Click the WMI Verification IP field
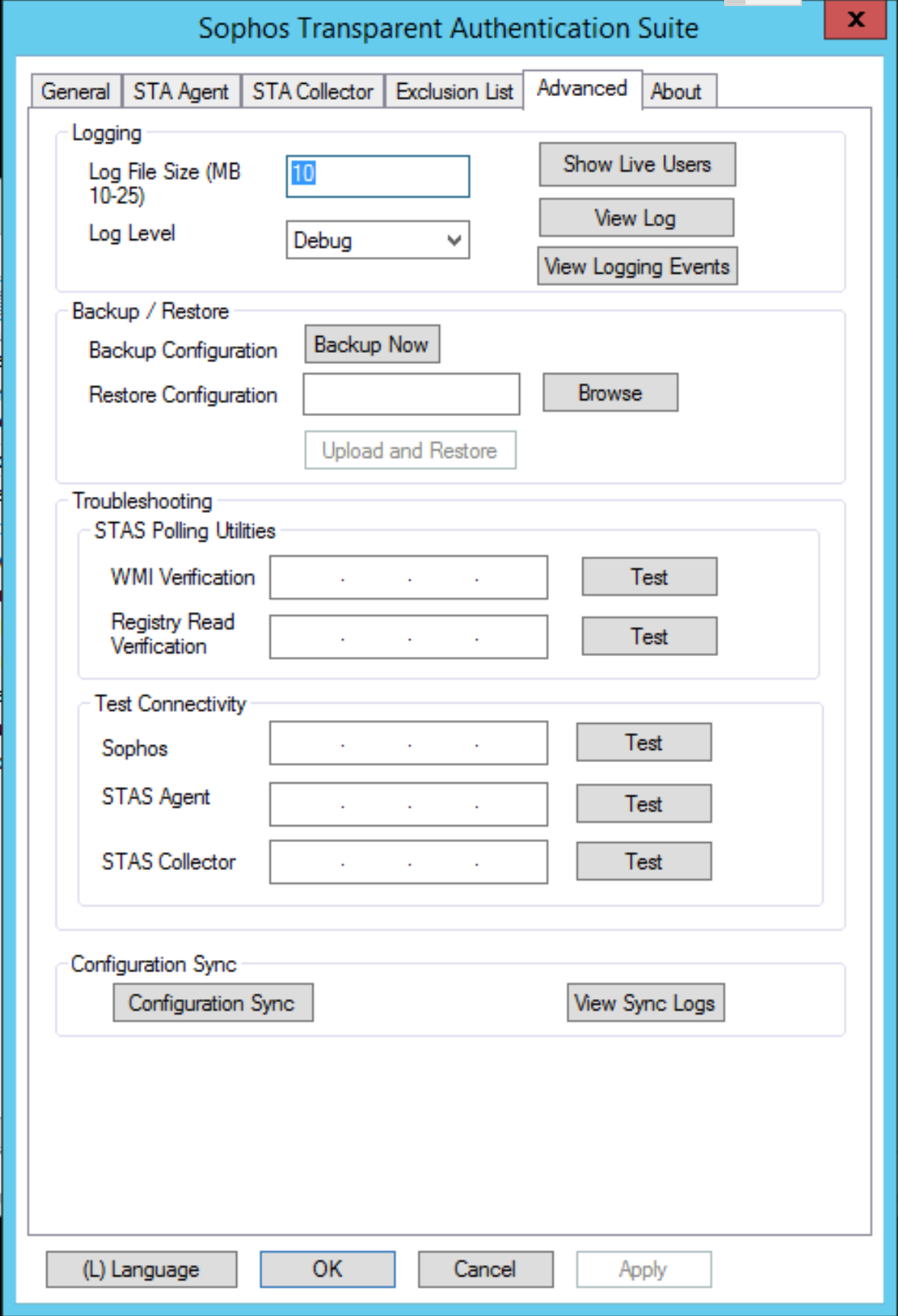Screen dimensions: 898x1316 (x=409, y=578)
